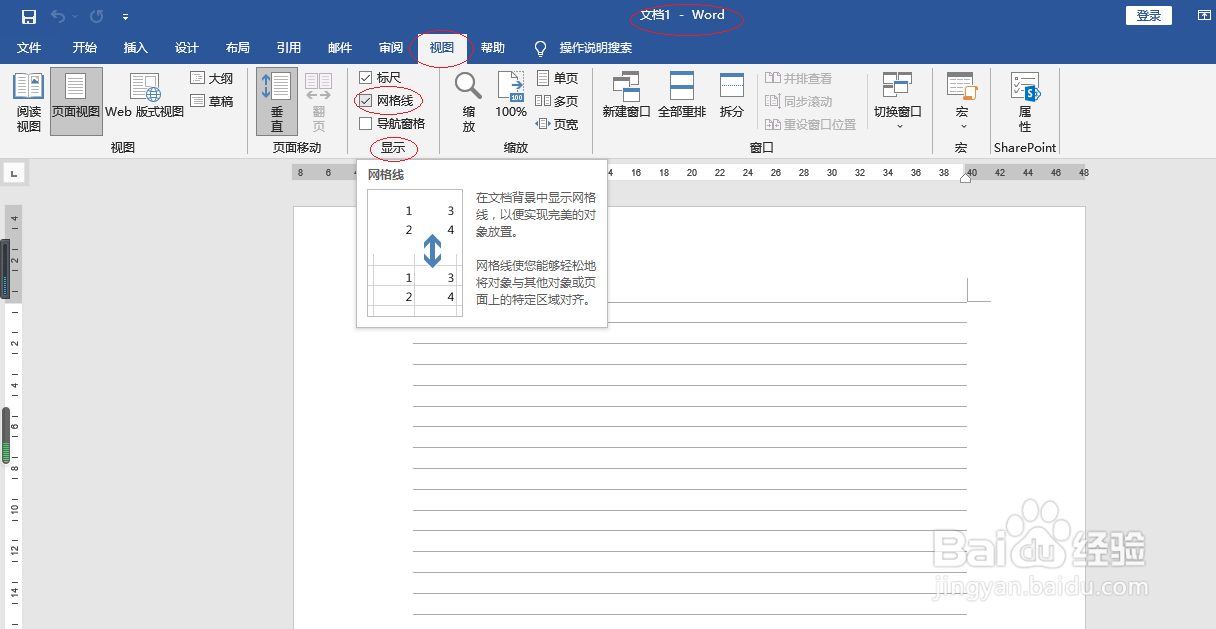Click Arrange All (全部重排)
This screenshot has height=629, width=1216.
682,96
